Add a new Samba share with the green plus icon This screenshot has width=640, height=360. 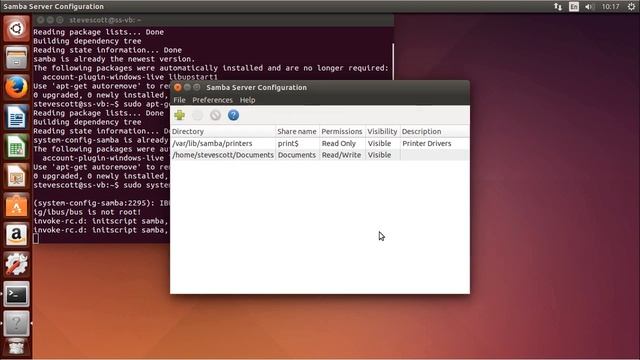click(180, 115)
